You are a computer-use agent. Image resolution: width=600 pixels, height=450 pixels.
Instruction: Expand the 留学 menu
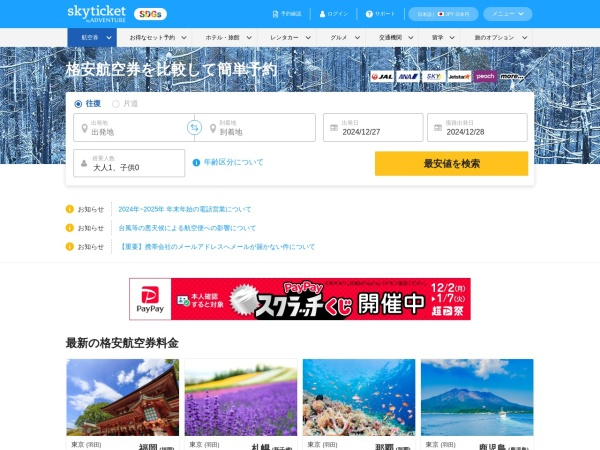coord(443,38)
